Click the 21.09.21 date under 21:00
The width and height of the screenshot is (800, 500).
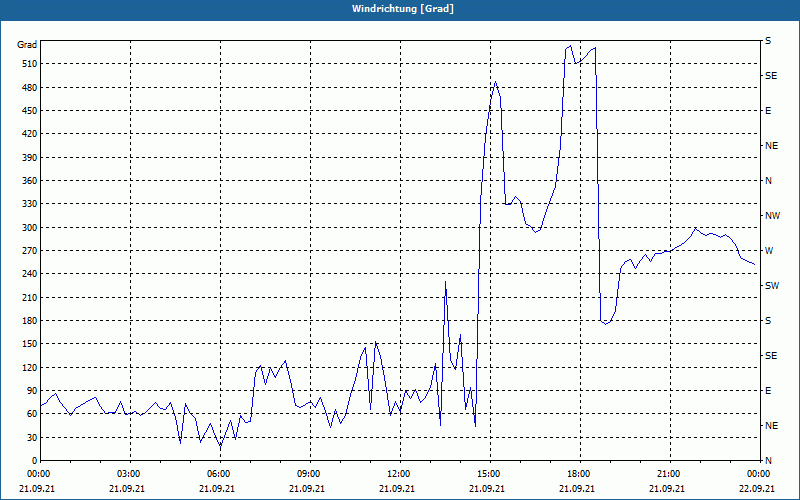(x=667, y=489)
